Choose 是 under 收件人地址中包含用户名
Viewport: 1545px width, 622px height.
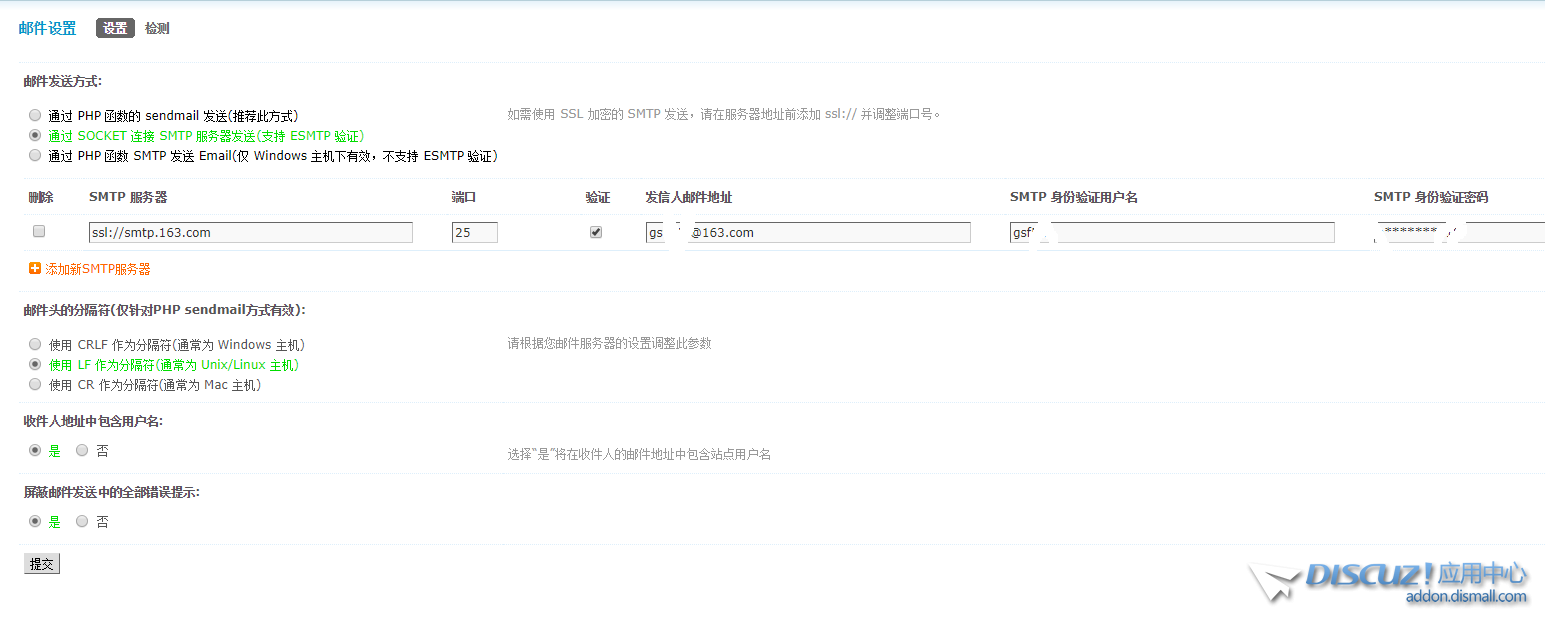click(35, 451)
